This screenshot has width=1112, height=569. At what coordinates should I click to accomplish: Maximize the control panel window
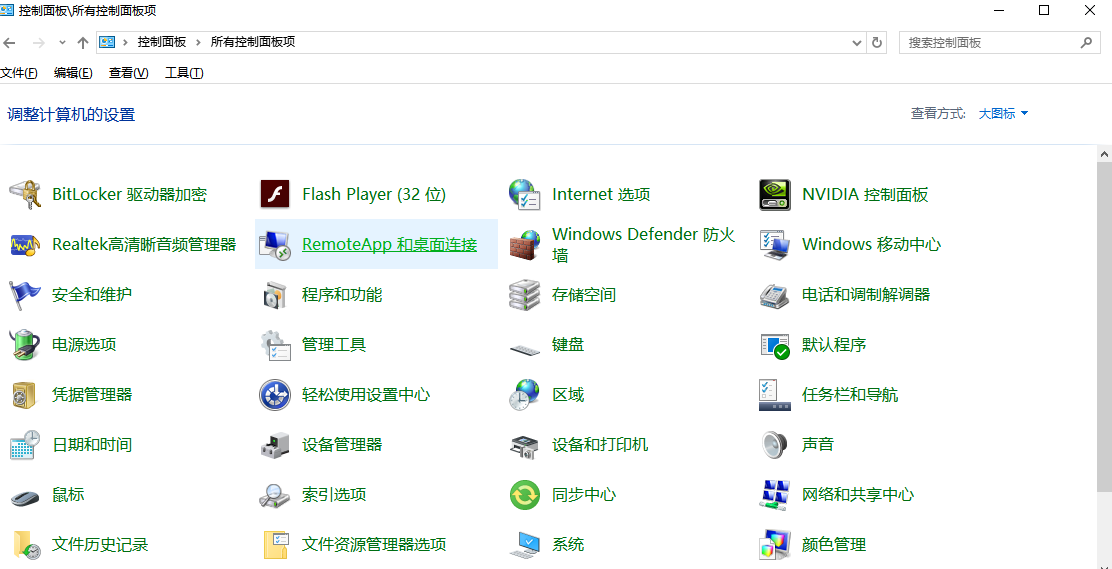pyautogui.click(x=1044, y=10)
